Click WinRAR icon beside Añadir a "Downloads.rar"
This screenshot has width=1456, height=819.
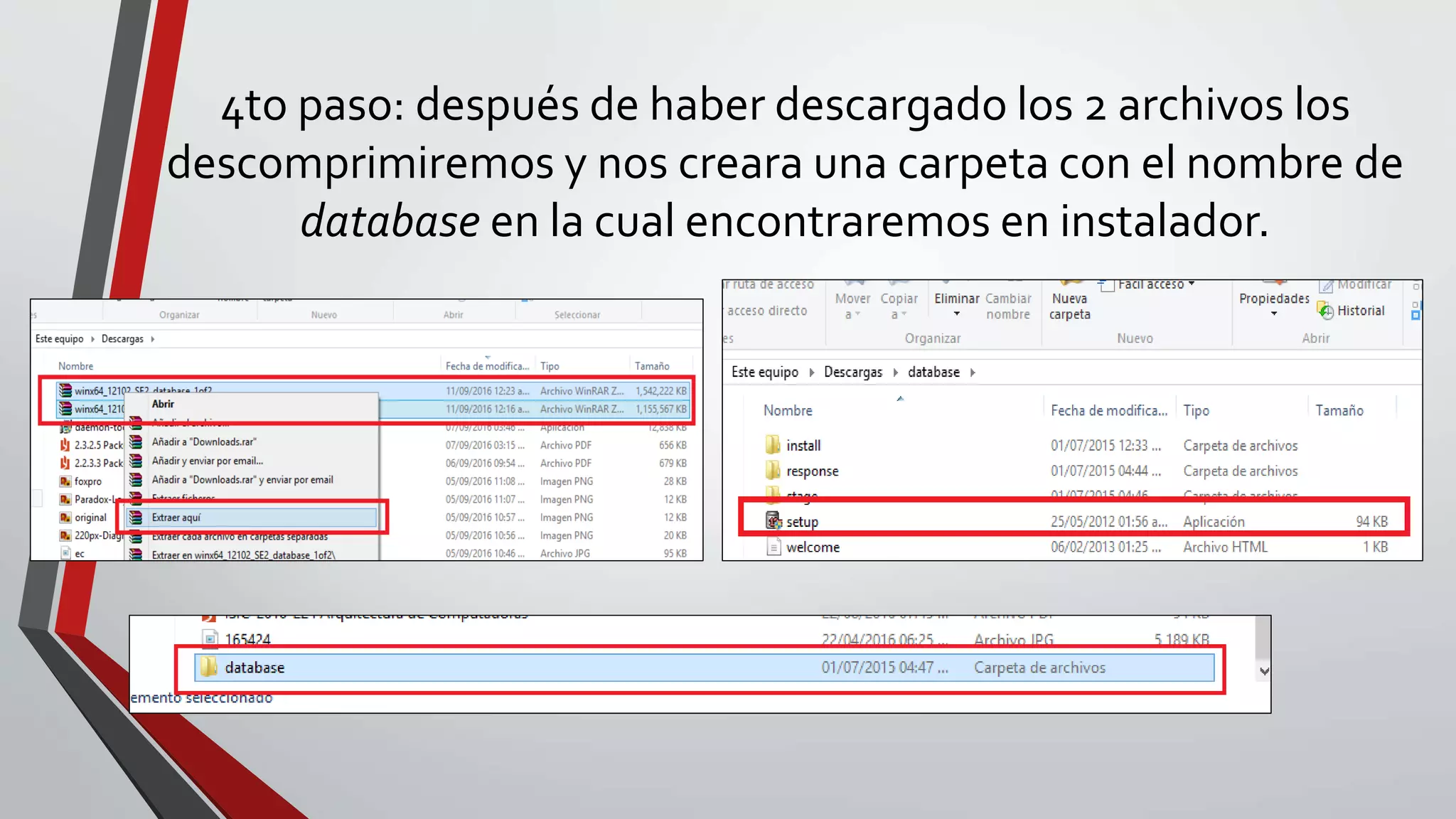(136, 441)
